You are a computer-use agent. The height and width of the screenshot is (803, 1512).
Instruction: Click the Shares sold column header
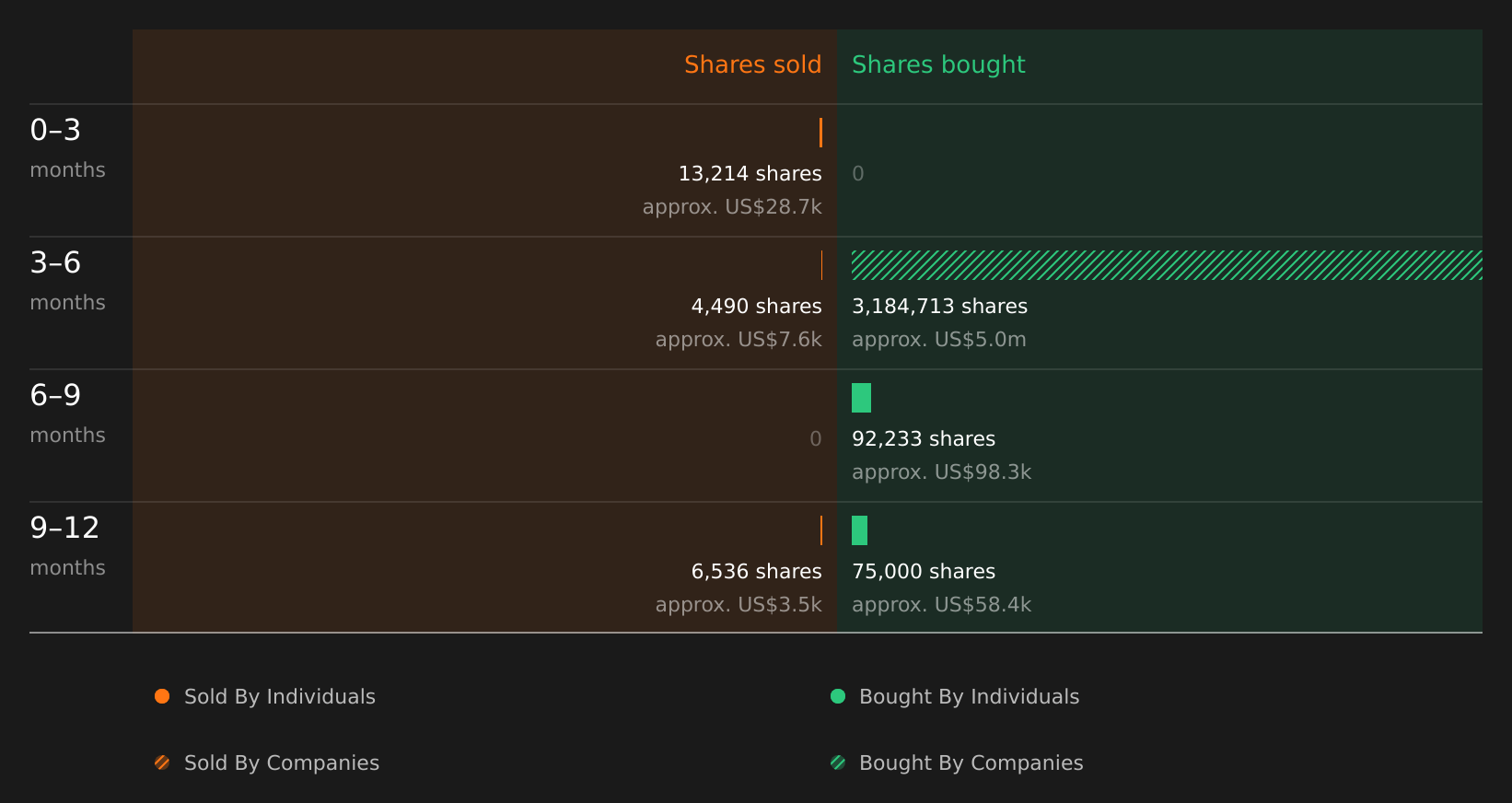752,64
